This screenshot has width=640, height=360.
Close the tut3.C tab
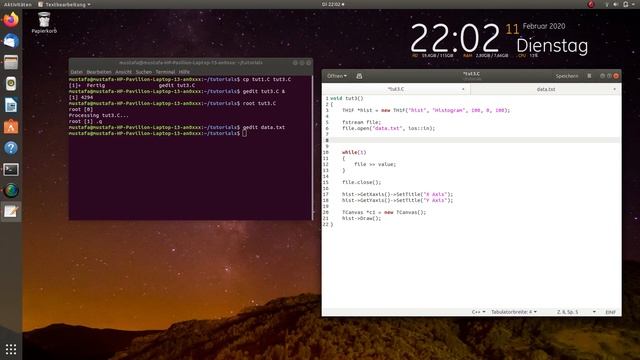click(x=463, y=89)
